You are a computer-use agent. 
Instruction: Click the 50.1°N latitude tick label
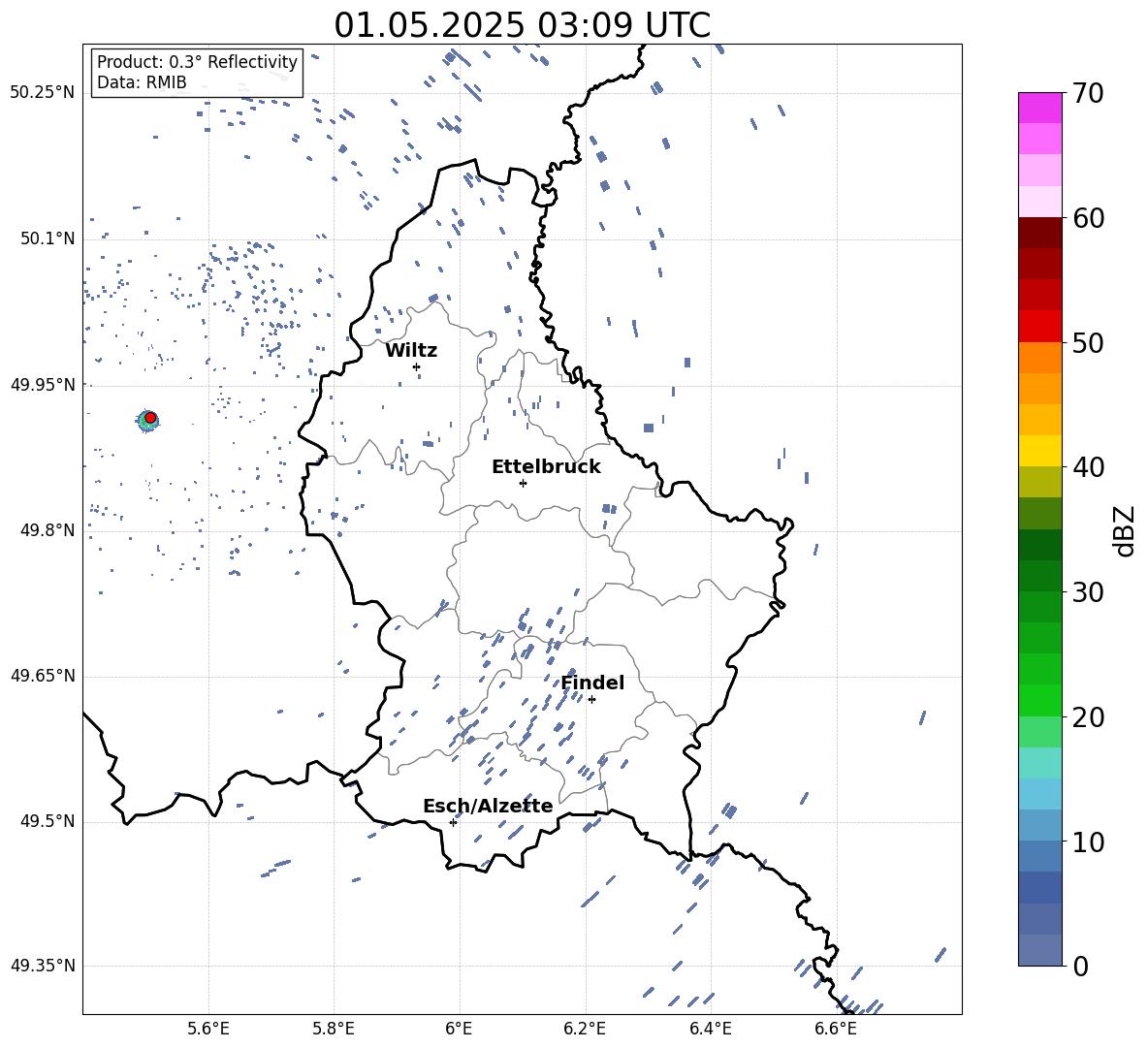48,238
